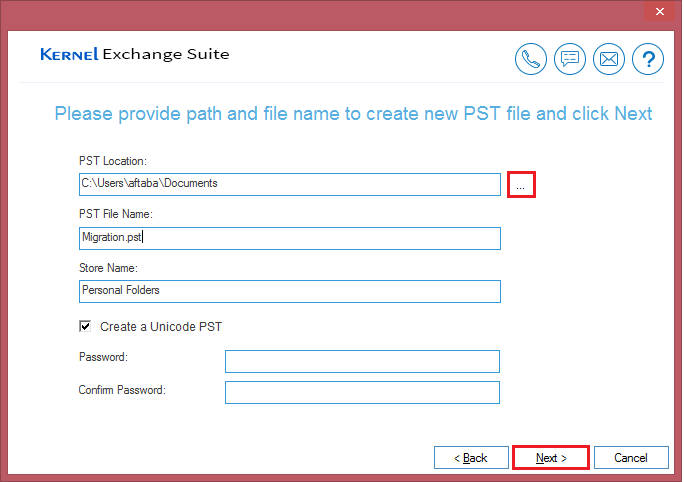
Task: Click the 'Confirm Password:' label
Action: click(122, 390)
